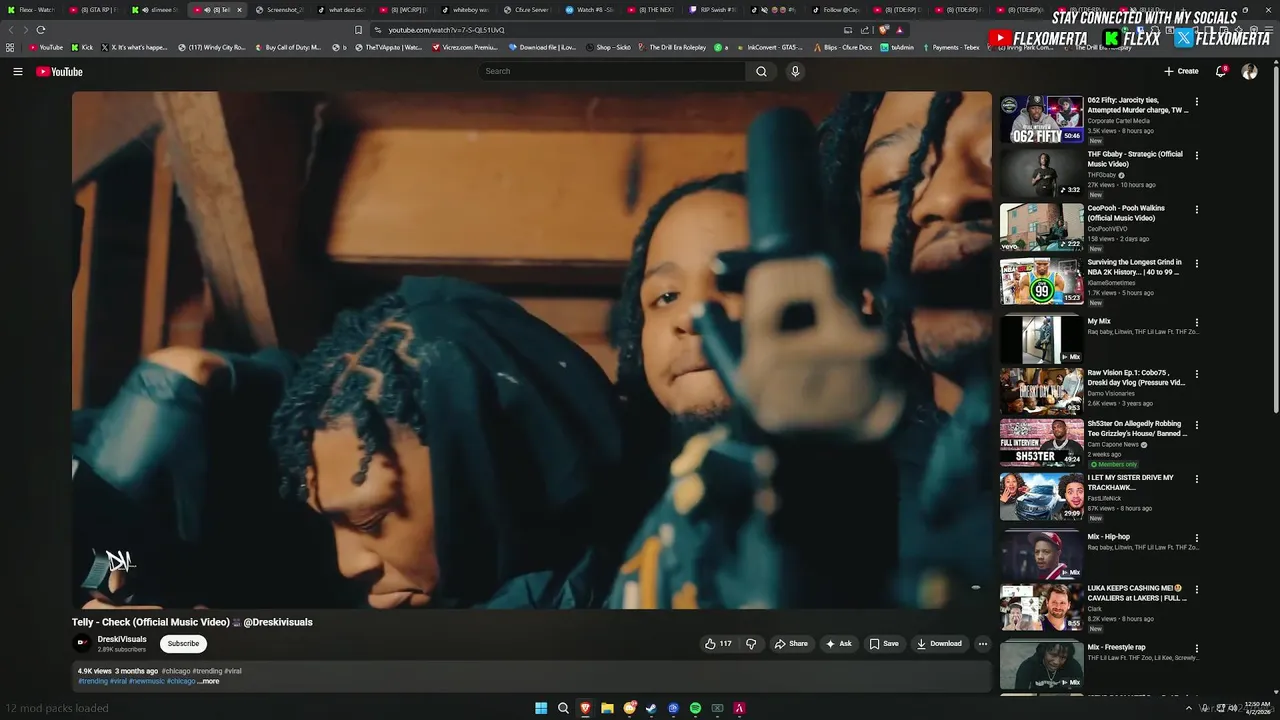
Task: Like the video with 117 likes
Action: 718,644
